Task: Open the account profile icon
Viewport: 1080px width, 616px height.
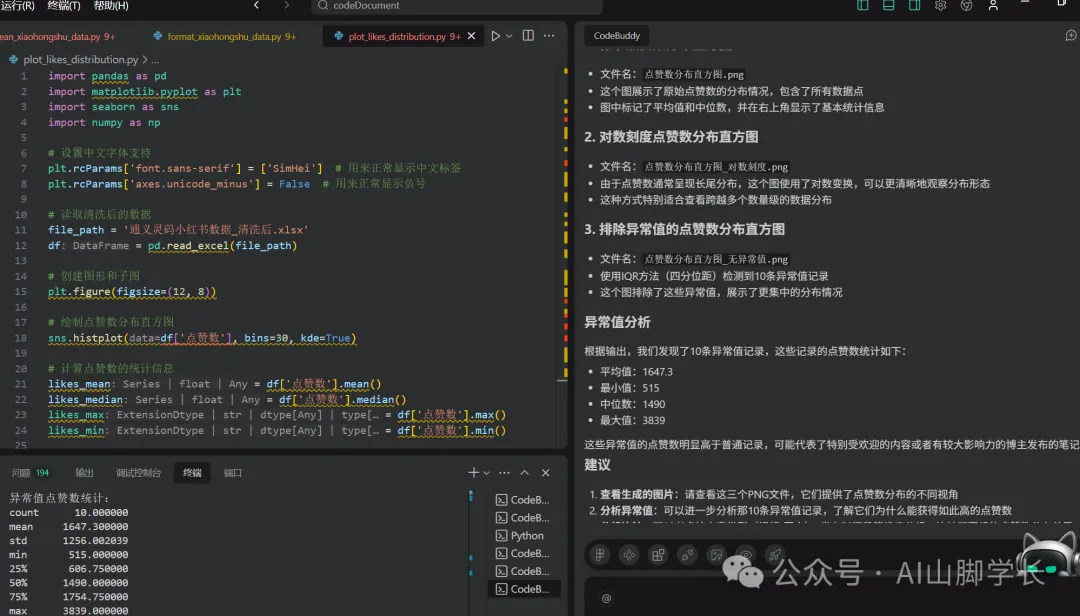Action: [x=993, y=6]
